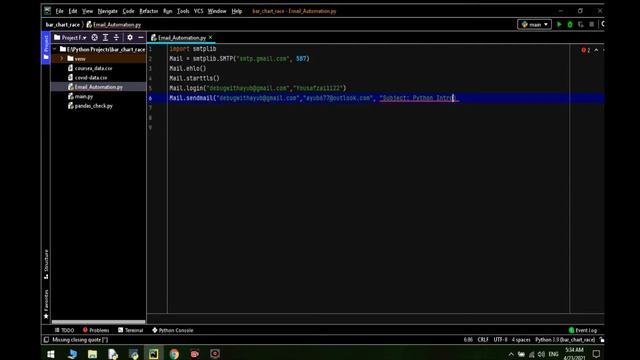The width and height of the screenshot is (640, 360).
Task: Click the collapse all icon
Action: tap(116, 38)
